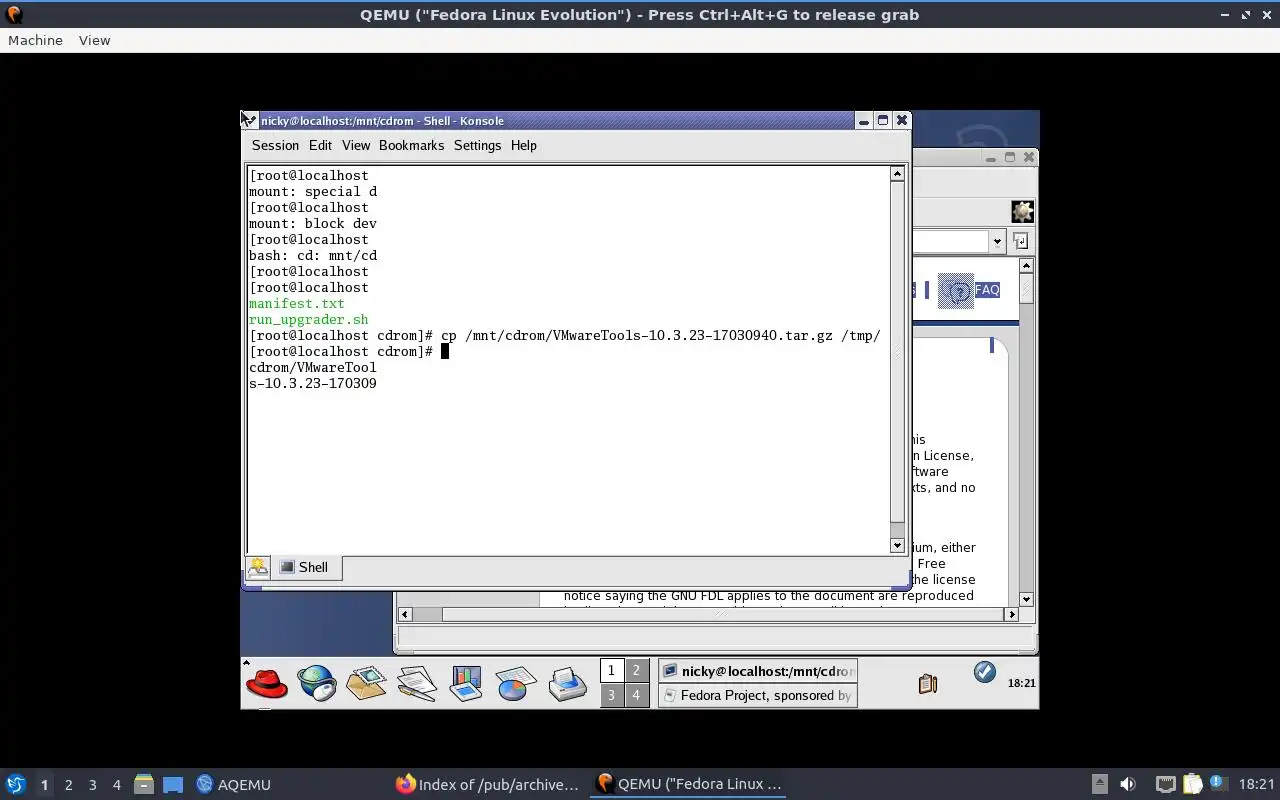The height and width of the screenshot is (800, 1280).
Task: Open View menu in Konsole
Action: [356, 145]
